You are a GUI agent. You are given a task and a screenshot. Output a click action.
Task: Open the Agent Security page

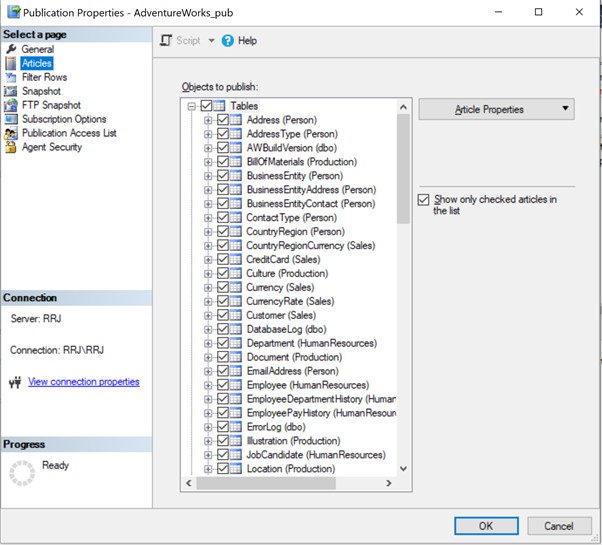tap(52, 147)
